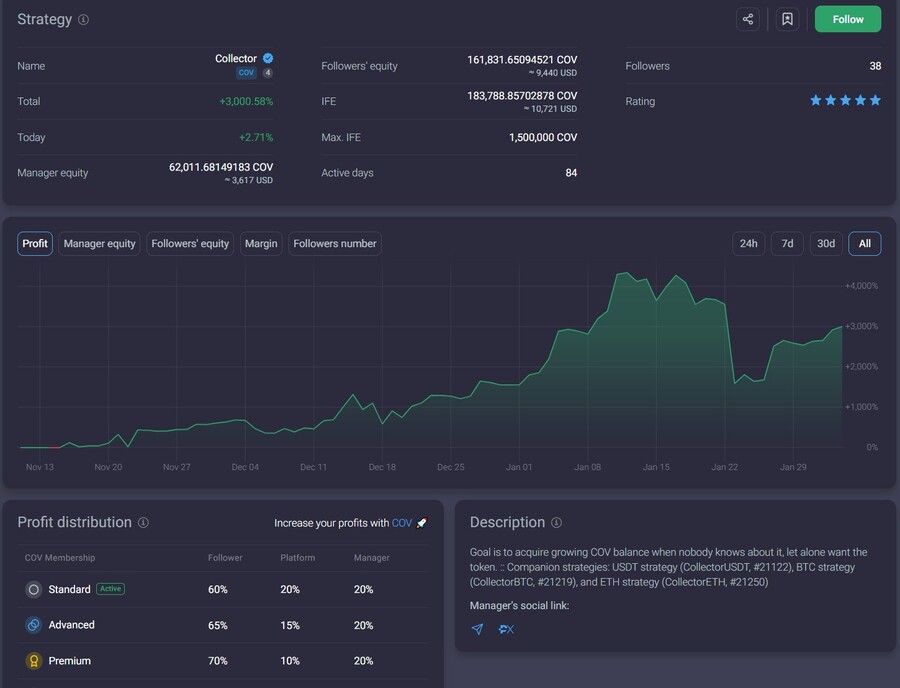This screenshot has height=688, width=900.
Task: Click the info icon next to Strategy heading
Action: [83, 20]
